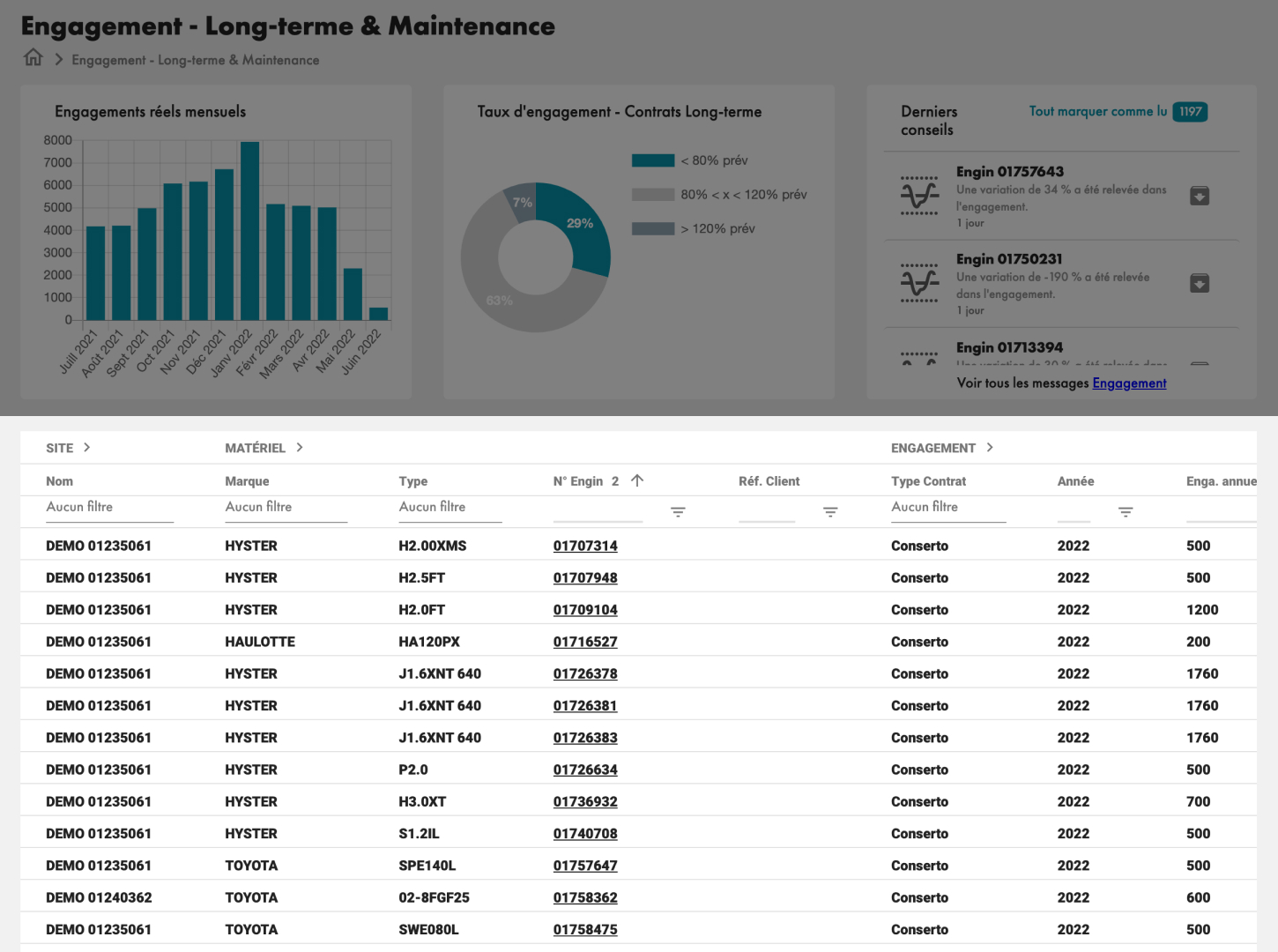Open variation icon for Engin 01750231
This screenshot has height=952, width=1278.
tap(919, 283)
